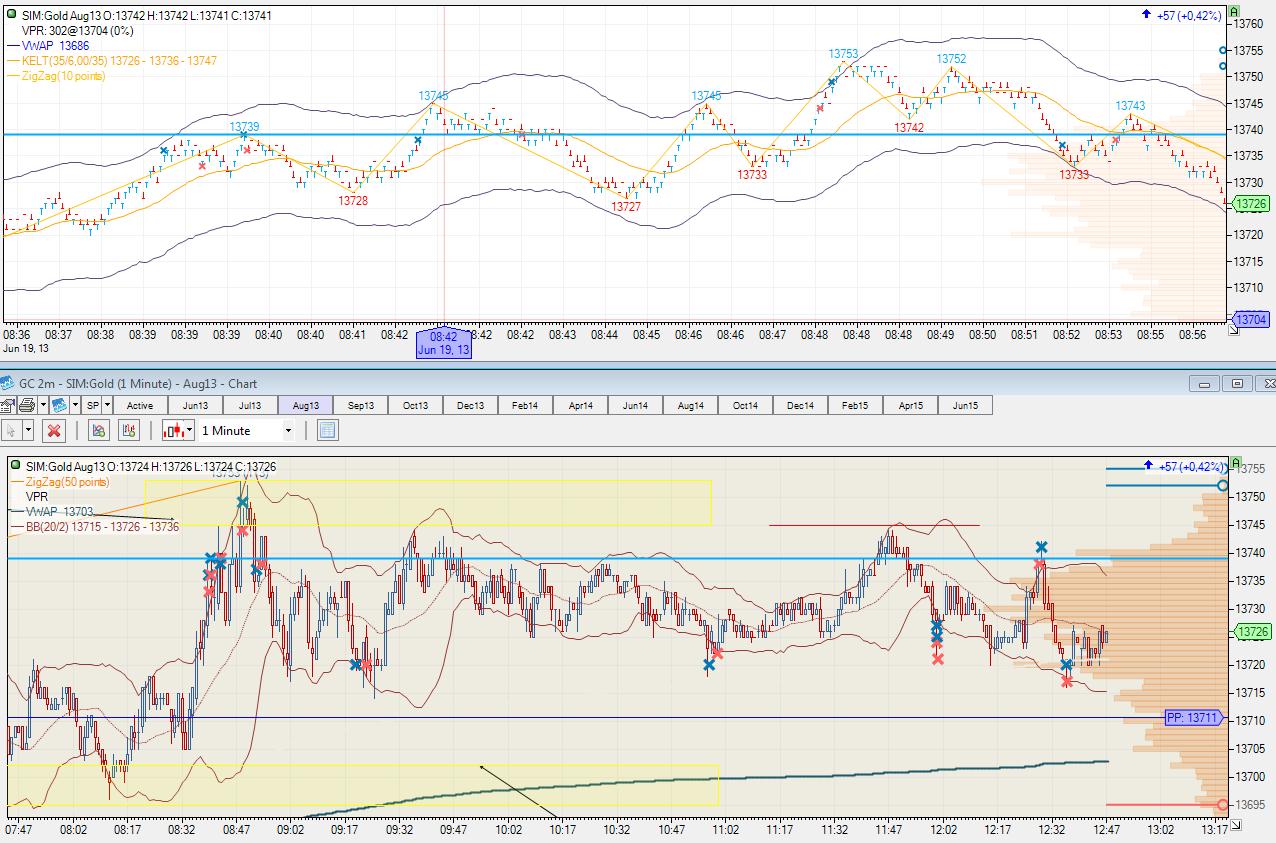Screen dimensions: 1276x843
Task: Expand the print options arrow
Action: click(41, 405)
